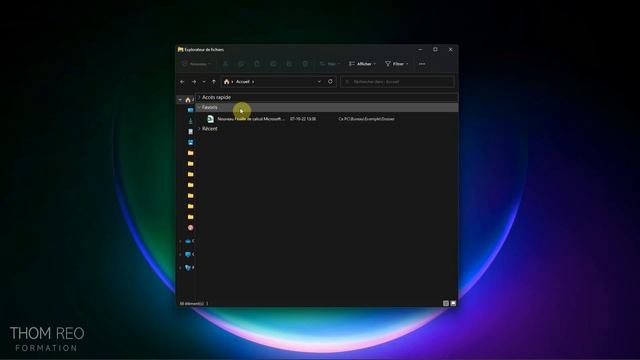Click the Delete trash icon in the toolbar
This screenshot has width=640, height=360.
tap(305, 64)
